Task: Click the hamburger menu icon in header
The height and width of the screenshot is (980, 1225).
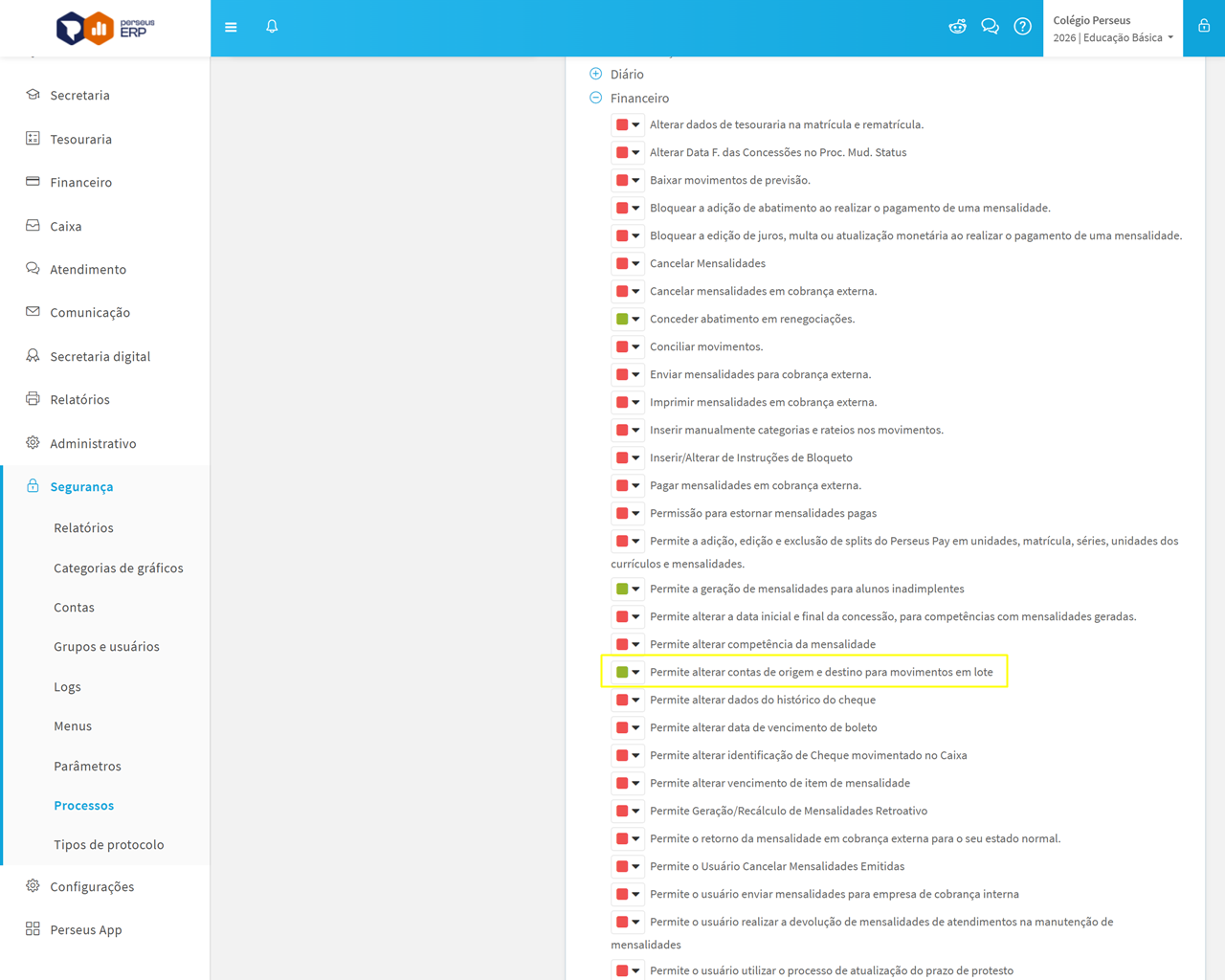Action: [x=231, y=27]
